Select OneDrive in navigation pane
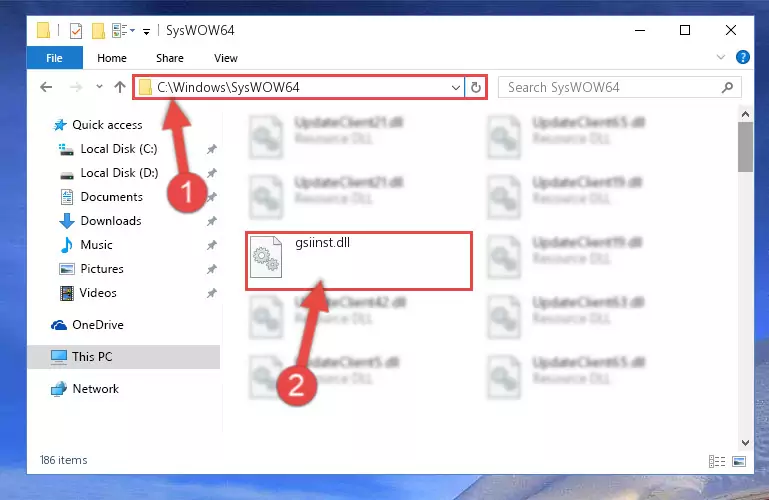Image resolution: width=769 pixels, height=500 pixels. click(x=98, y=325)
